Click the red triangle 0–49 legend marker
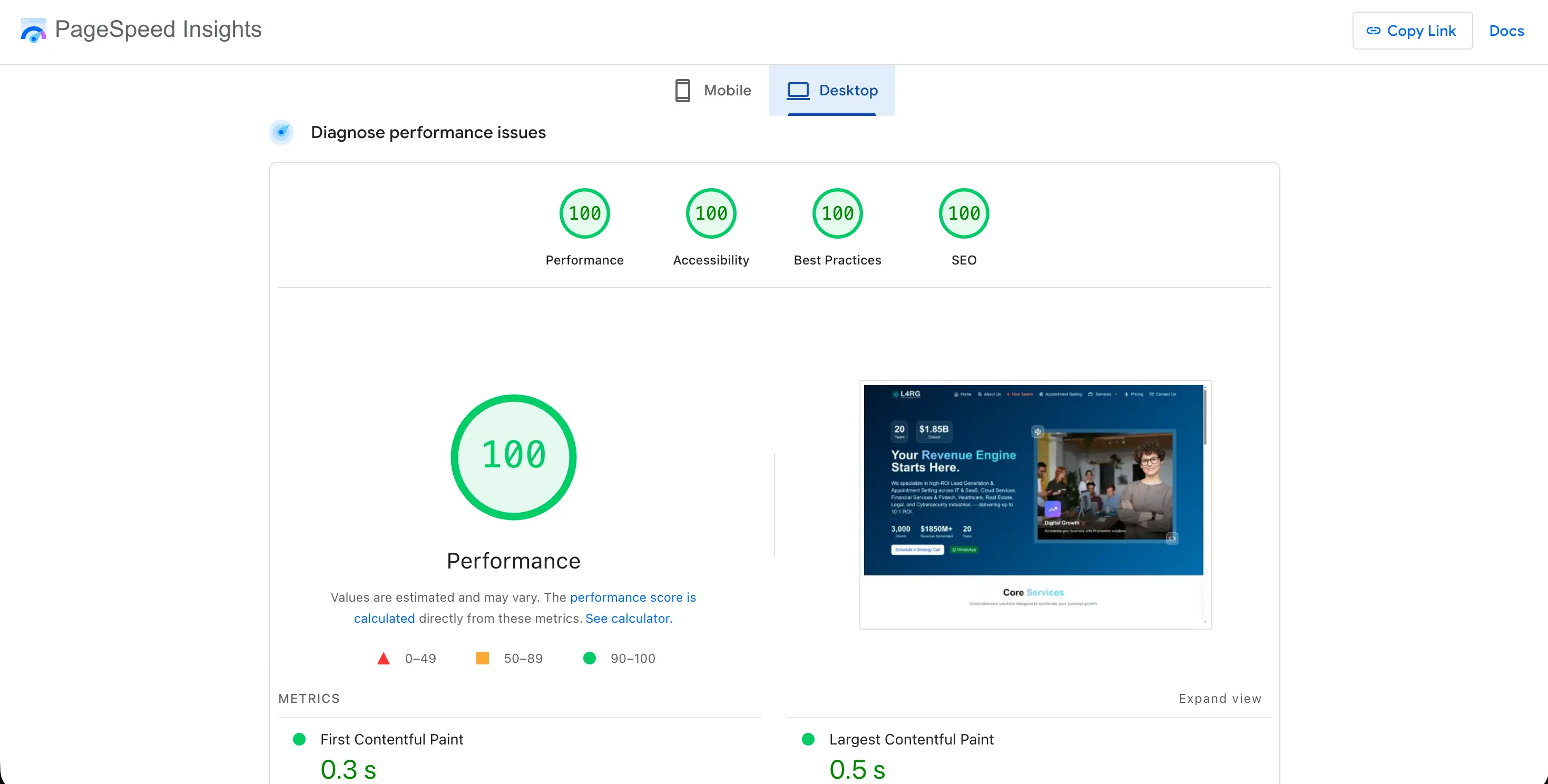Screen dimensions: 1548x784 [x=384, y=659]
